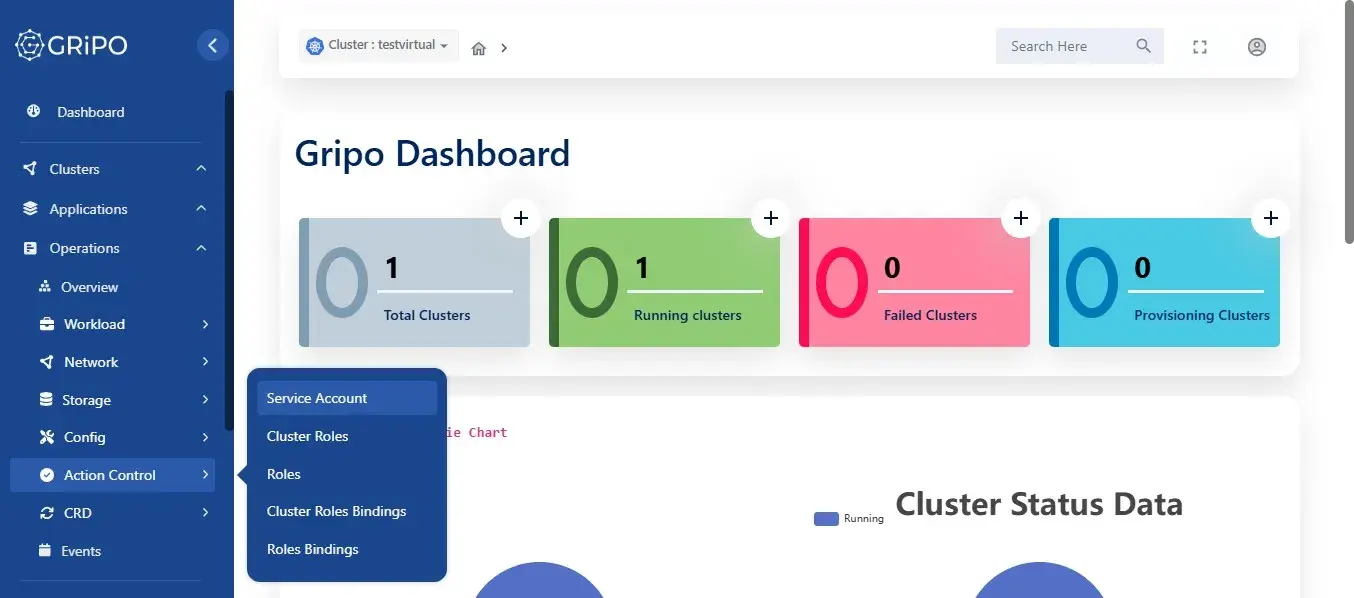Screen dimensions: 1354x598
Task: Expand the Running clusters card plus button
Action: coord(771,218)
